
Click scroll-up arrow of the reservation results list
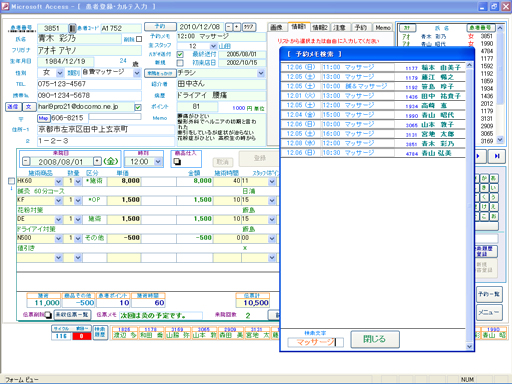coord(469,65)
